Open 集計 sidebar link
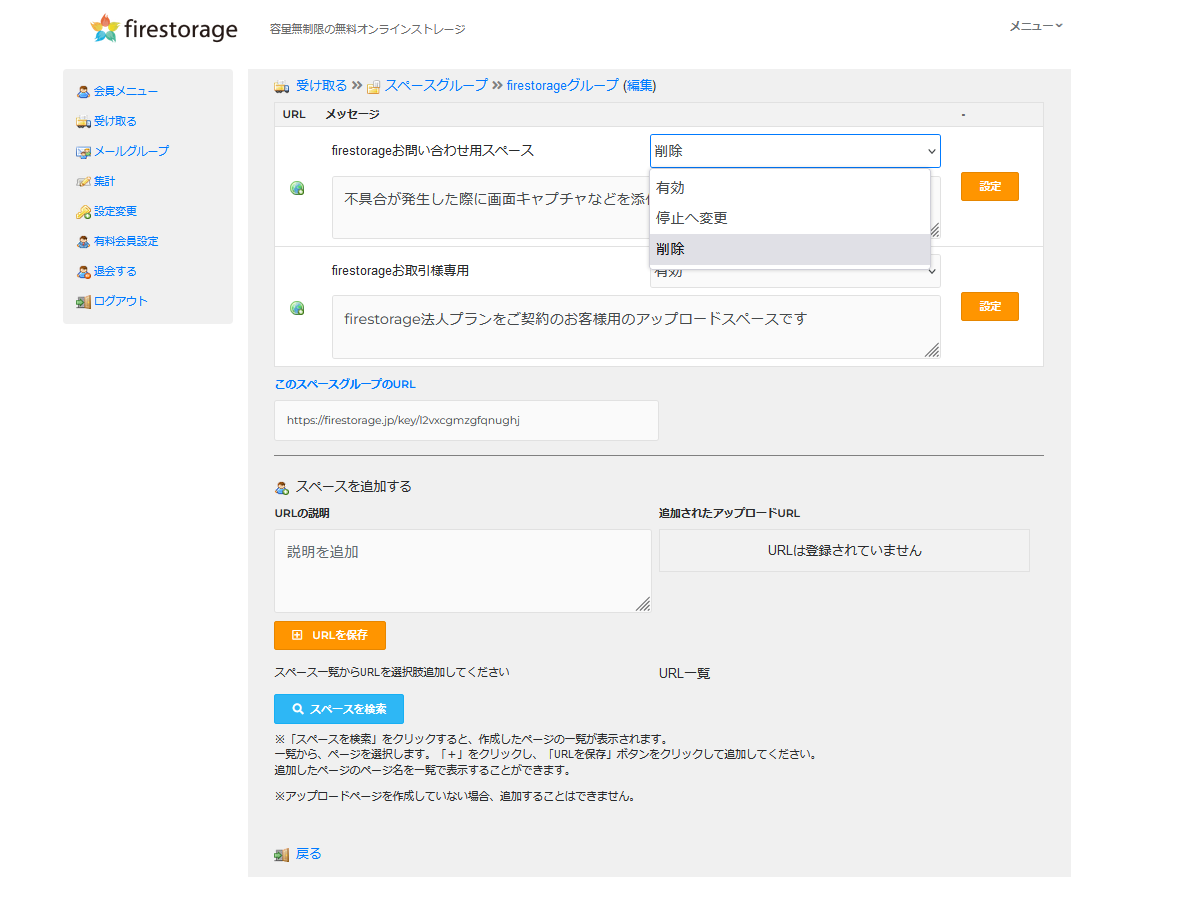Image resolution: width=1177 pixels, height=900 pixels. click(x=104, y=182)
